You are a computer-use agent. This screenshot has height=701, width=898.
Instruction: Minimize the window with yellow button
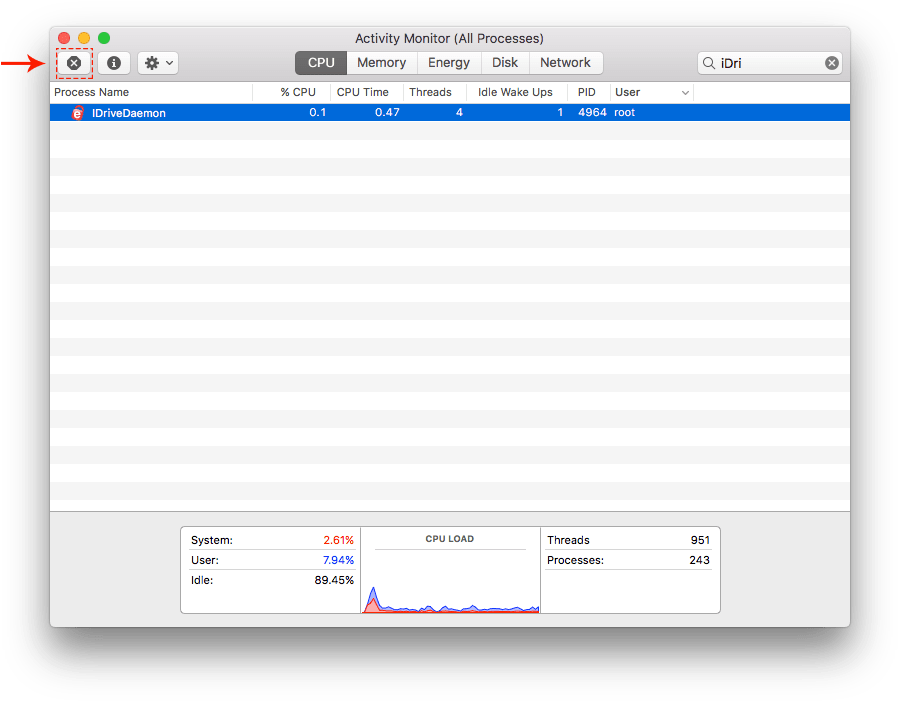pos(84,38)
